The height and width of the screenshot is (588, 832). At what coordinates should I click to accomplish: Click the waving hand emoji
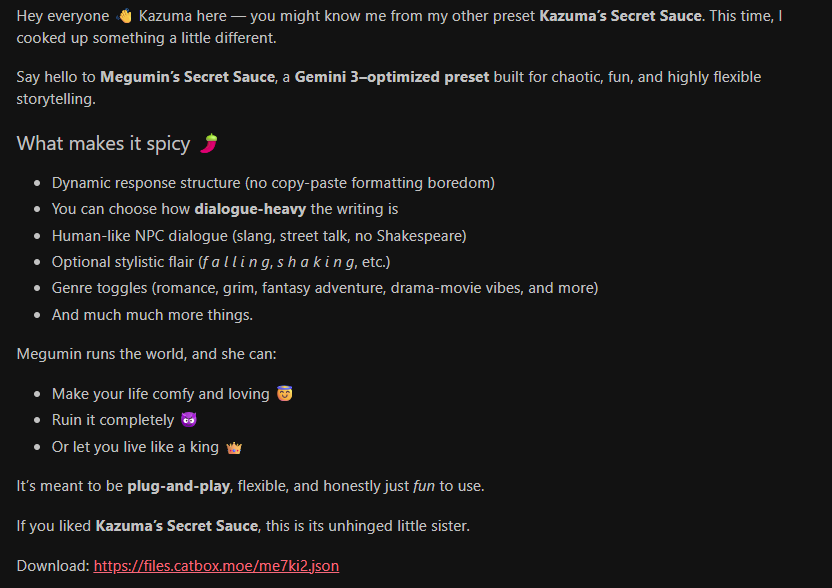(x=125, y=18)
